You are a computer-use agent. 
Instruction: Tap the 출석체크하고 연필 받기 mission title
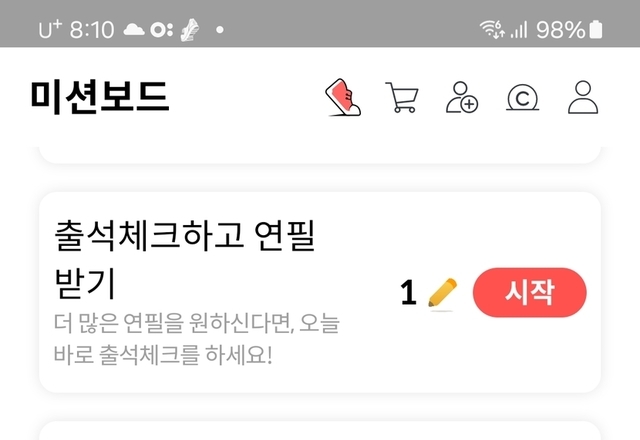click(185, 259)
